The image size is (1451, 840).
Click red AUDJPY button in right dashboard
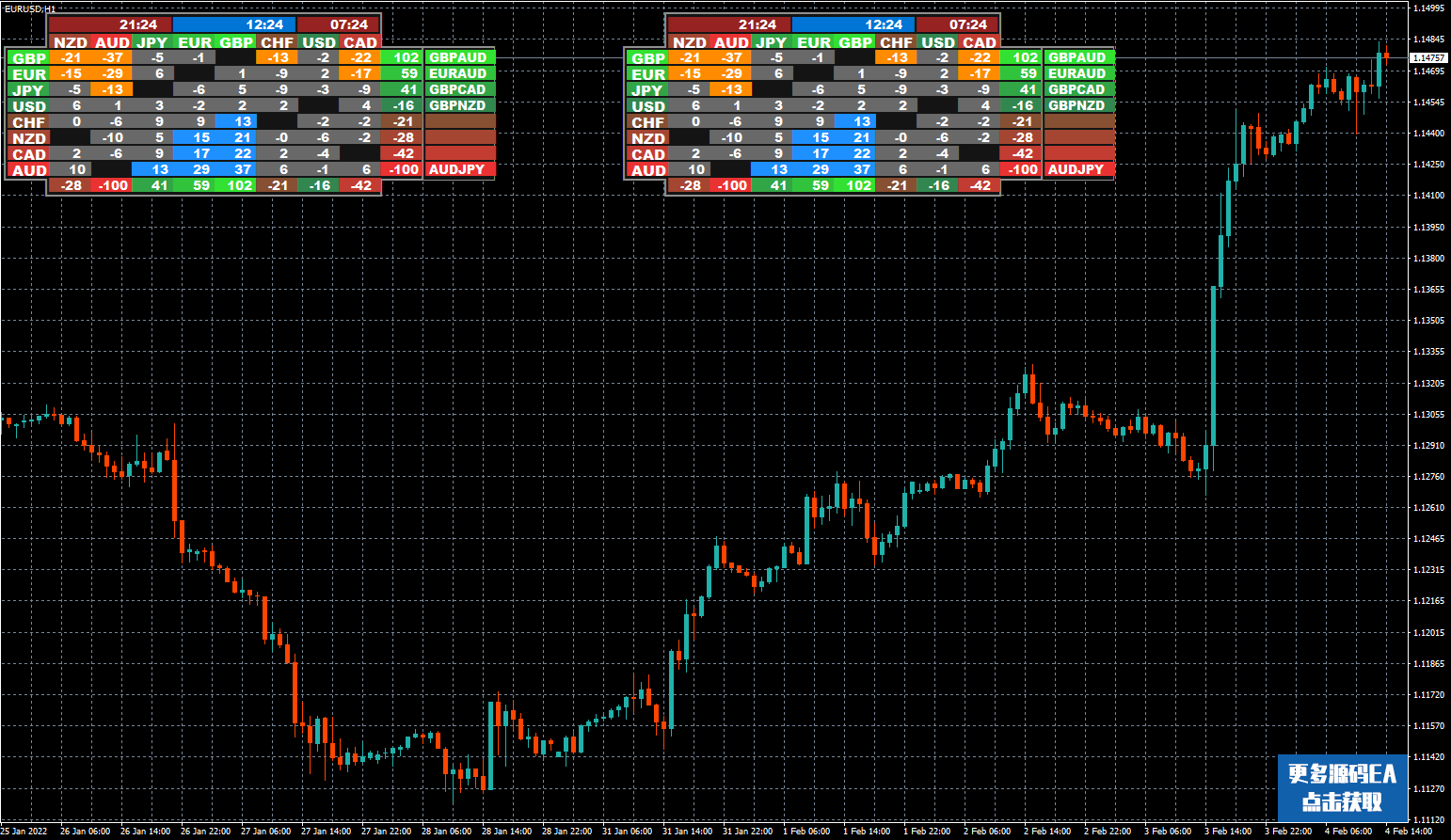[1077, 169]
